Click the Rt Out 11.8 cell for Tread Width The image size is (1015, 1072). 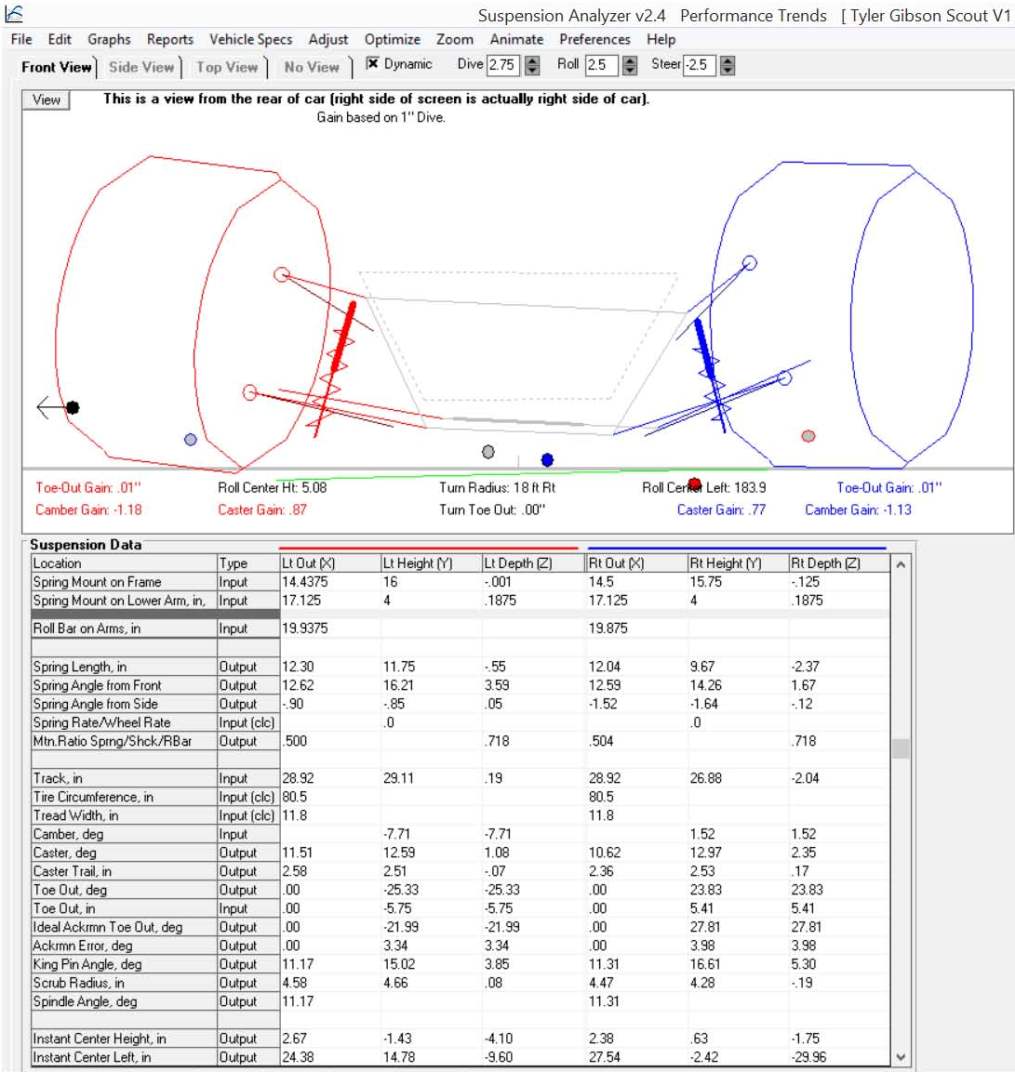637,815
